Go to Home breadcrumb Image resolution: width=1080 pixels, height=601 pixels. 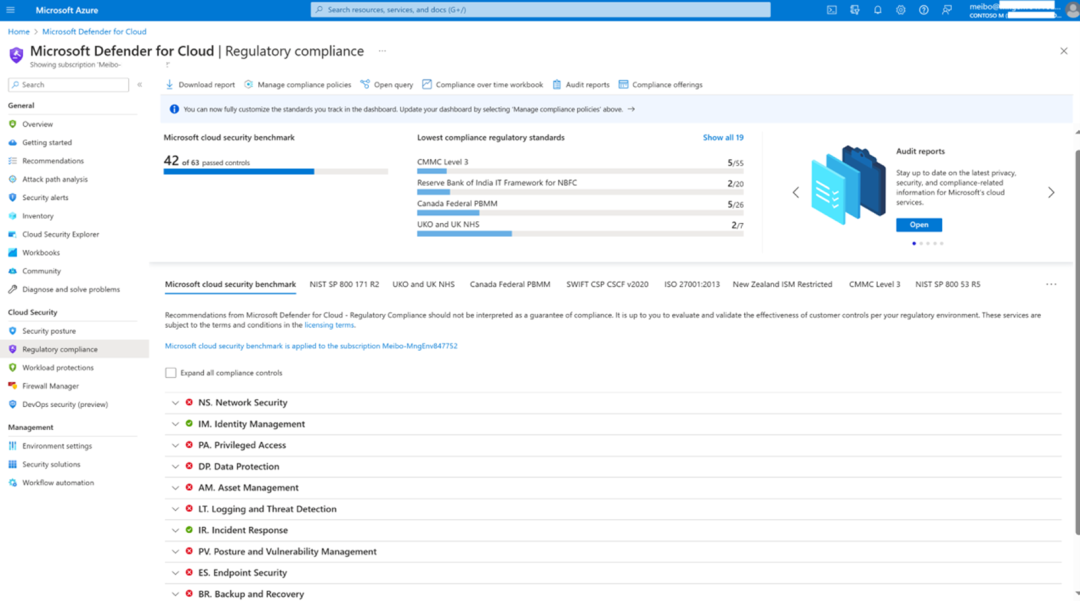pyautogui.click(x=19, y=32)
